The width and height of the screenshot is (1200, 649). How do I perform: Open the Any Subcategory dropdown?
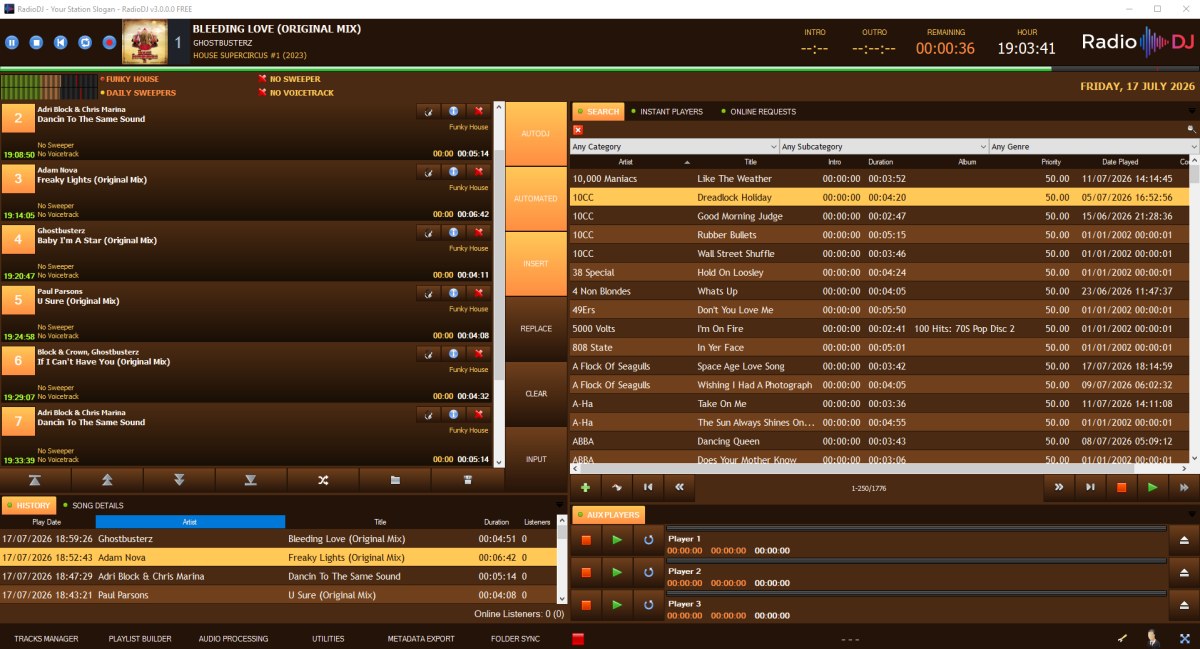(x=884, y=147)
